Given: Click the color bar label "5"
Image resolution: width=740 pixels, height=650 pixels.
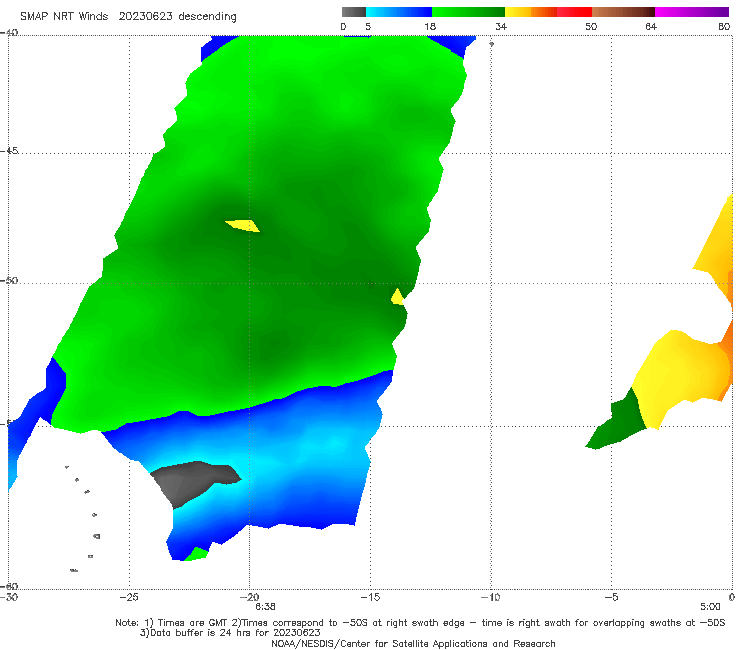Looking at the screenshot, I should (368, 26).
